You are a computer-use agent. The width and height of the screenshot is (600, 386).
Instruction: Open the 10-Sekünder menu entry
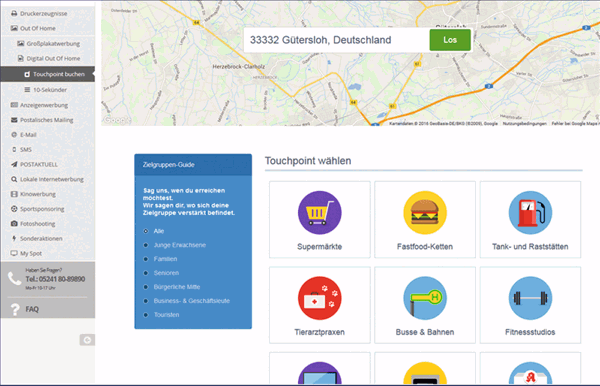[48, 90]
